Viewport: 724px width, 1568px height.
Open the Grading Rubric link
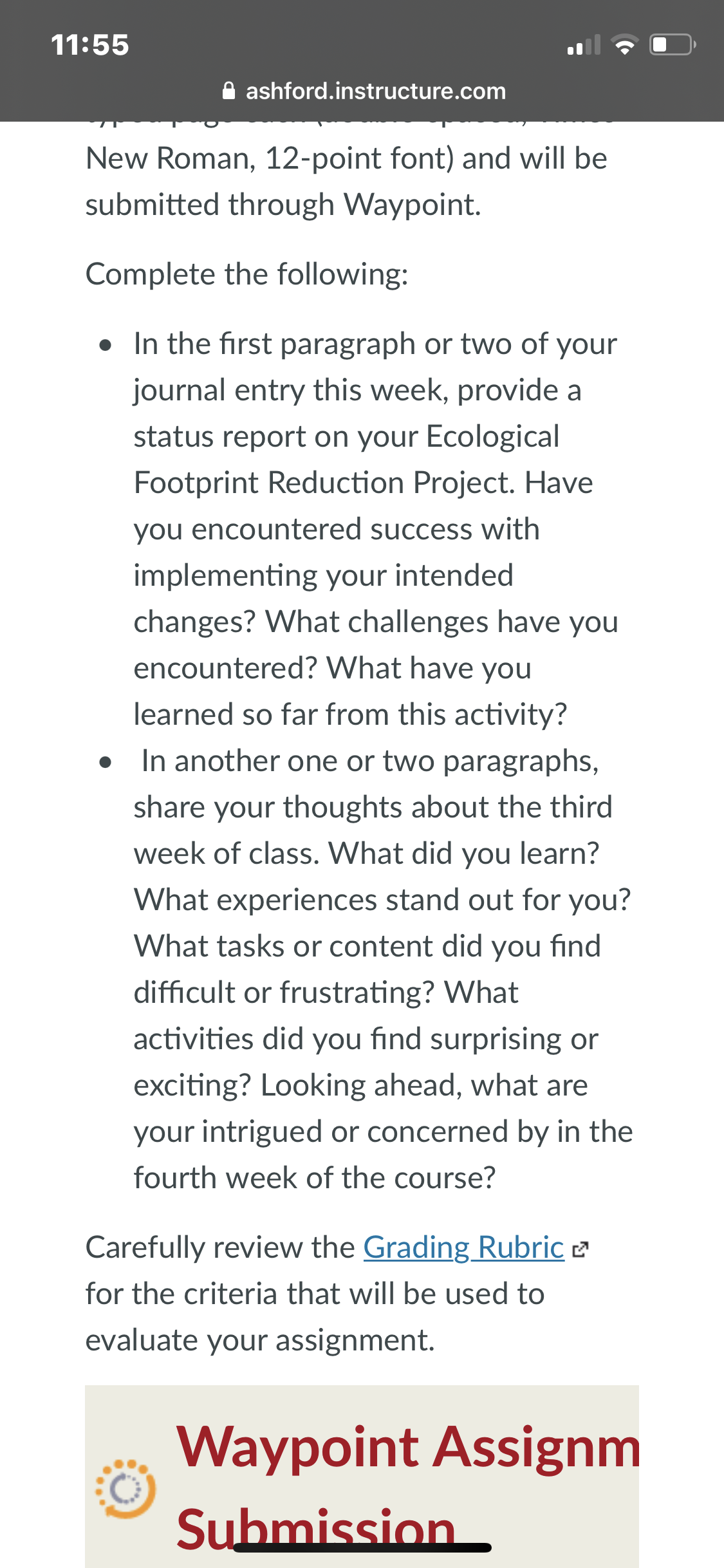click(463, 1247)
